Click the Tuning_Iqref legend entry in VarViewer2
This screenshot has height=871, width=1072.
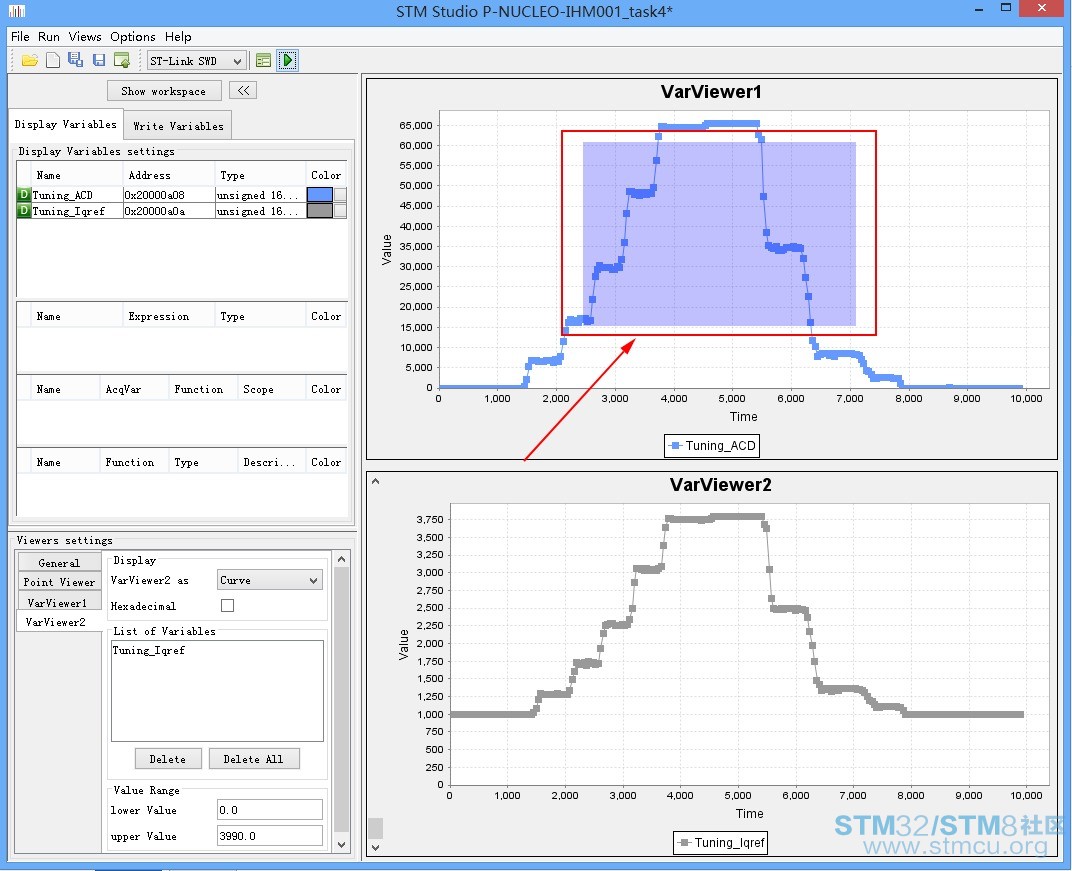[x=721, y=843]
